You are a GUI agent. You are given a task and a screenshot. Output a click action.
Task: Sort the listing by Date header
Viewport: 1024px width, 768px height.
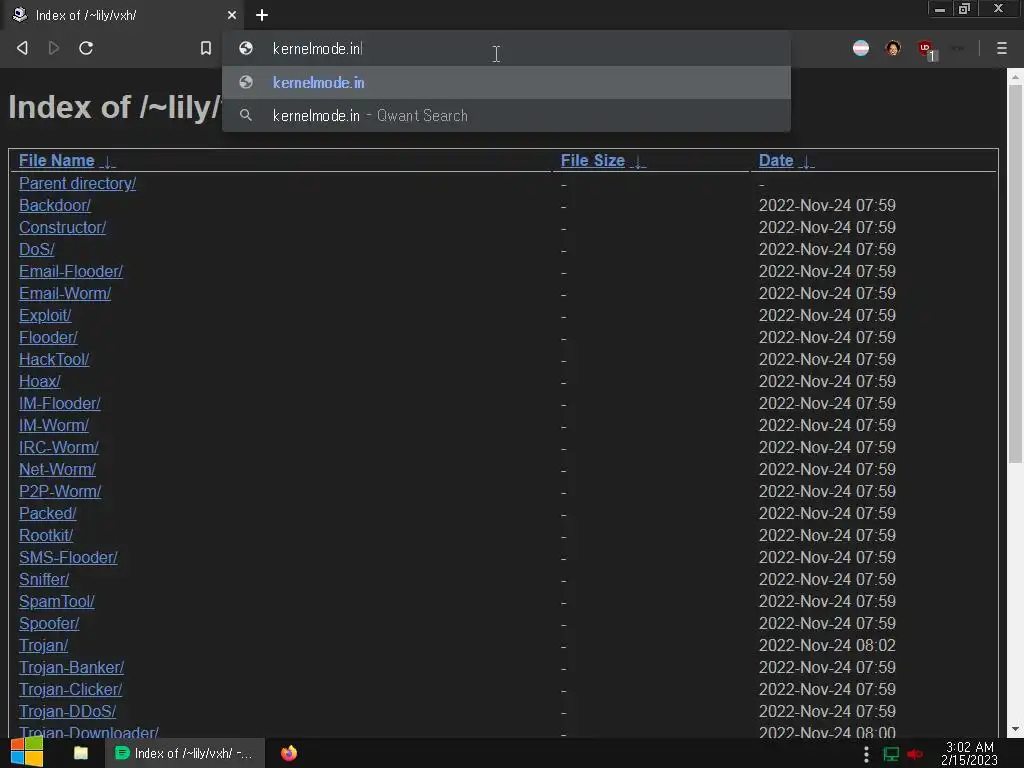pos(776,161)
